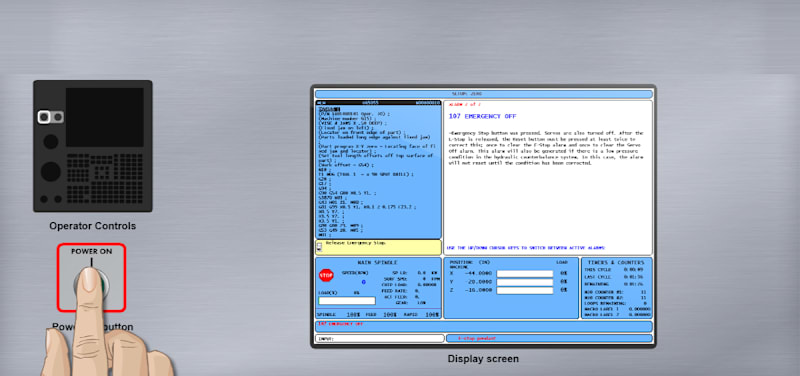Click the black pendant display area
Image resolution: width=800 pixels, height=376 pixels.
point(105,117)
